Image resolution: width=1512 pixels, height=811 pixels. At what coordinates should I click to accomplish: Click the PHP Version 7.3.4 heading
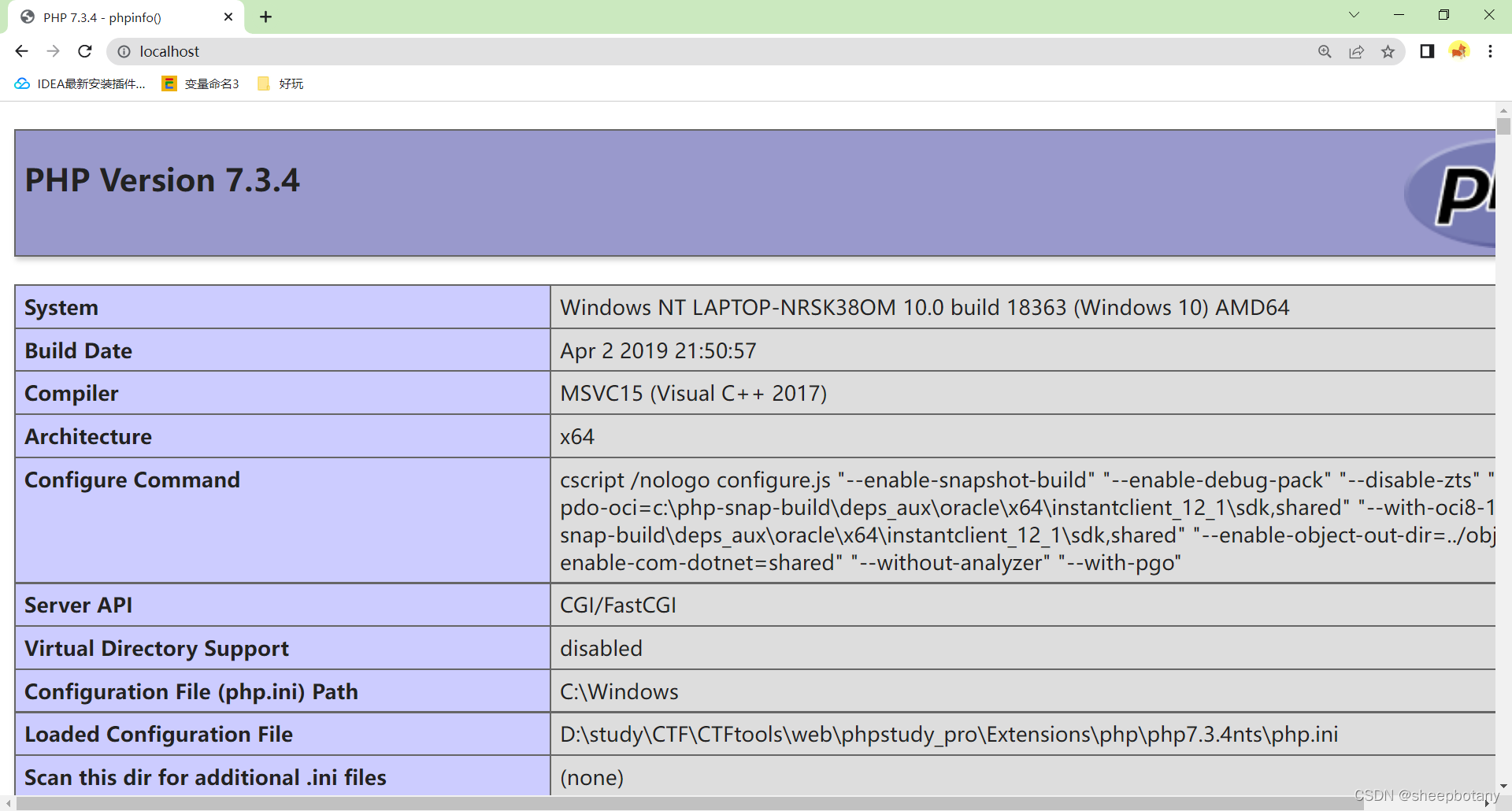(162, 180)
